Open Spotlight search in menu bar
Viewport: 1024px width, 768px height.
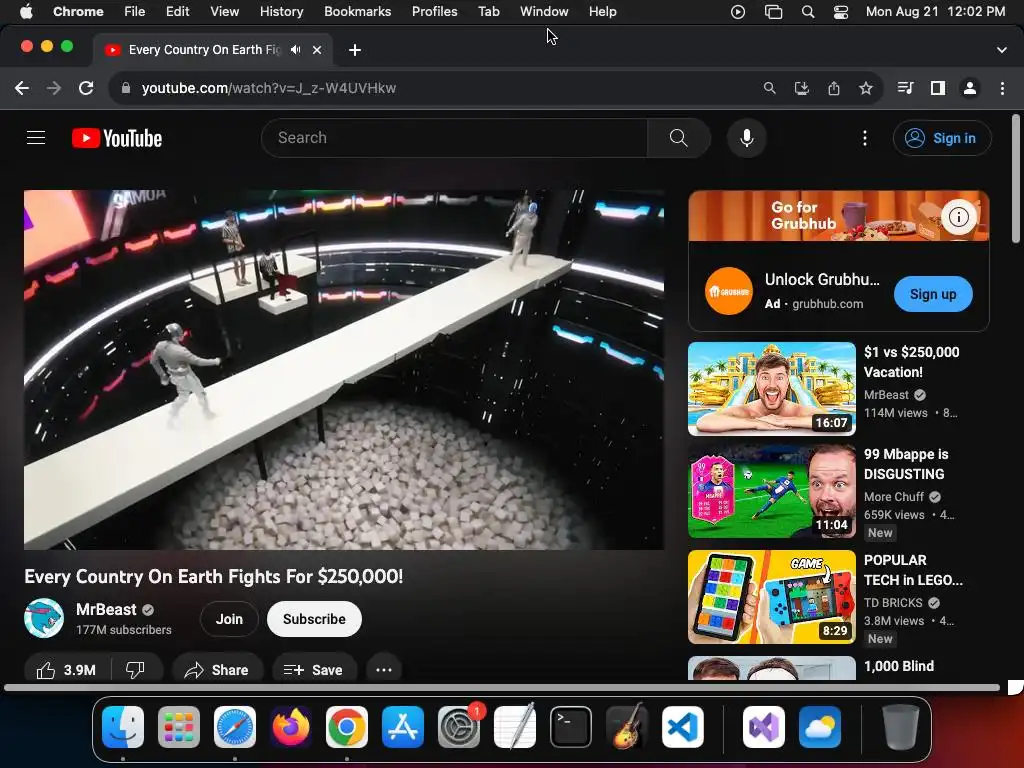[x=808, y=12]
